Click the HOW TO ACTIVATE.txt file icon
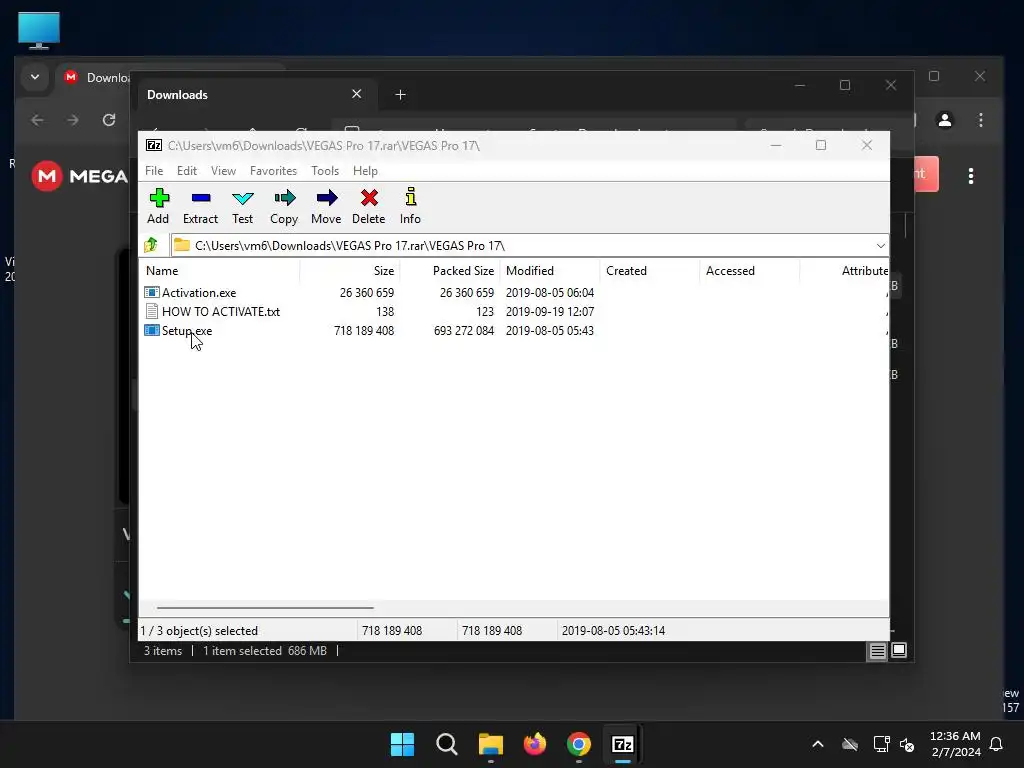The width and height of the screenshot is (1024, 768). tap(152, 312)
